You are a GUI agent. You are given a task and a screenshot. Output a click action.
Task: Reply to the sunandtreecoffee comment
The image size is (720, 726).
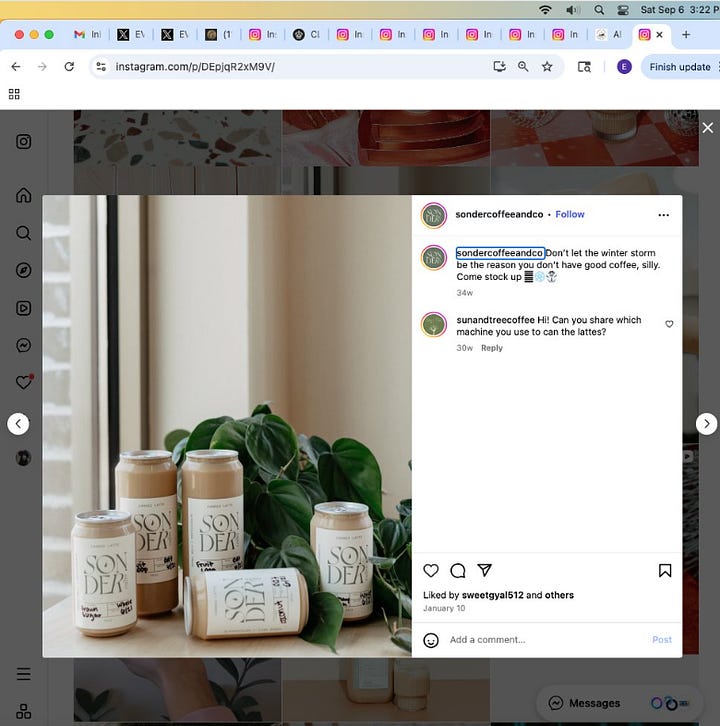[x=491, y=348]
